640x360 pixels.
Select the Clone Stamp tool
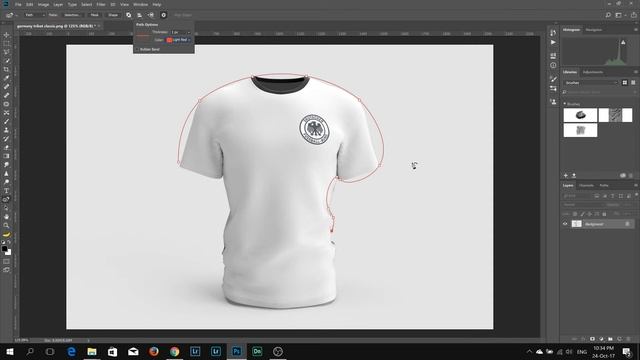(7, 130)
